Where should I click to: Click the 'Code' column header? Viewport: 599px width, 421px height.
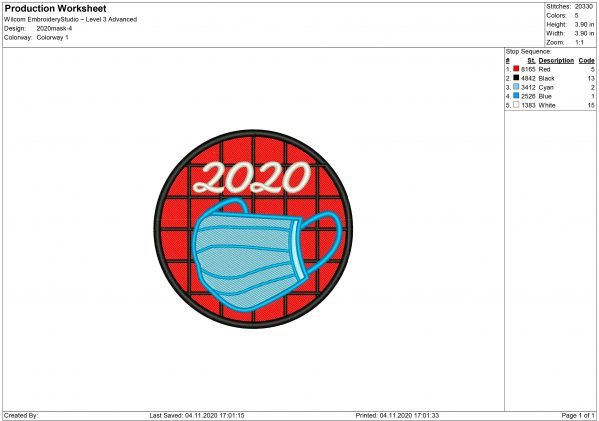(586, 60)
